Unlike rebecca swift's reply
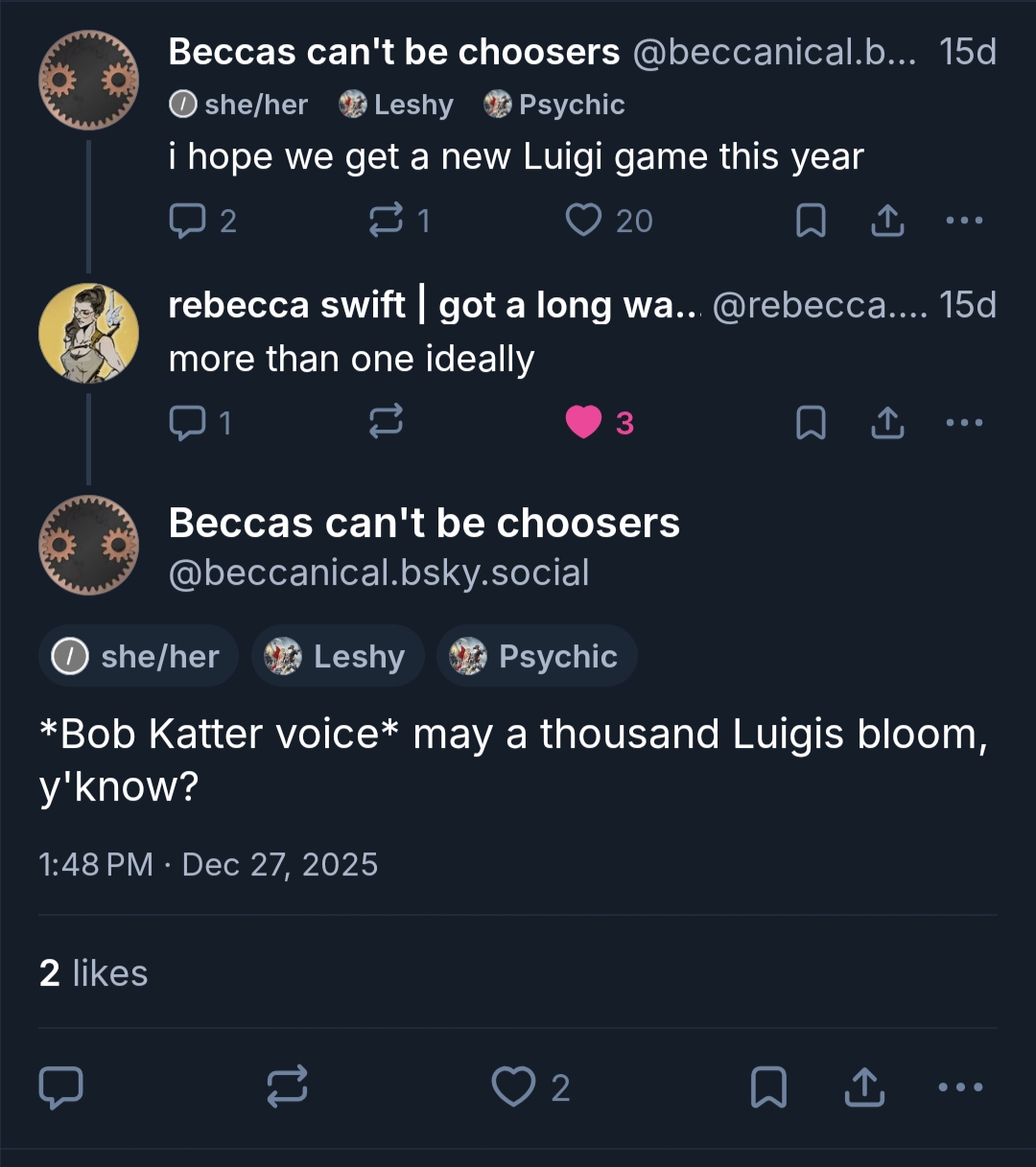The width and height of the screenshot is (1036, 1167). (584, 422)
